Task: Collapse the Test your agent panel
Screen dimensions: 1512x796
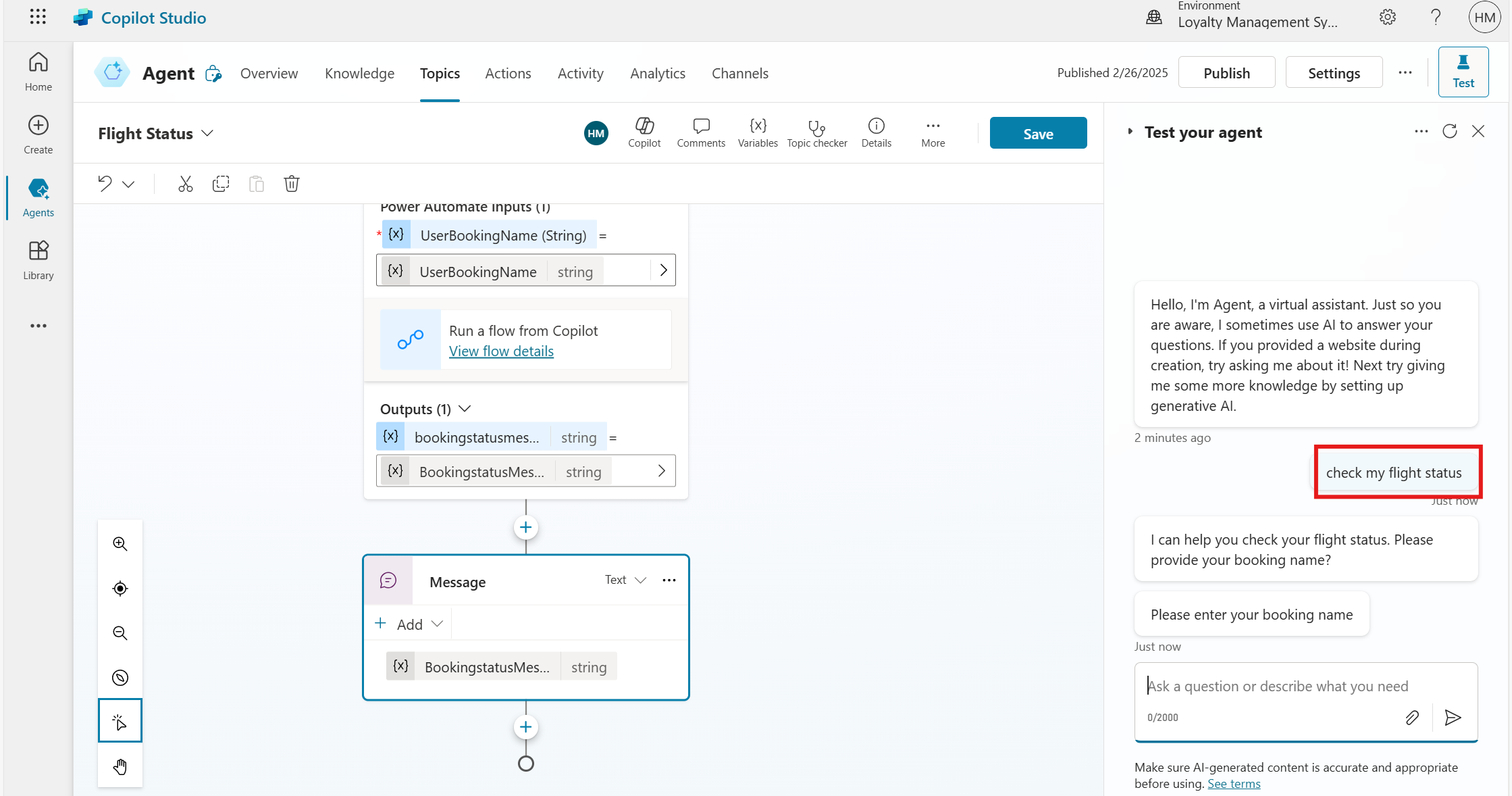Action: (x=1130, y=132)
